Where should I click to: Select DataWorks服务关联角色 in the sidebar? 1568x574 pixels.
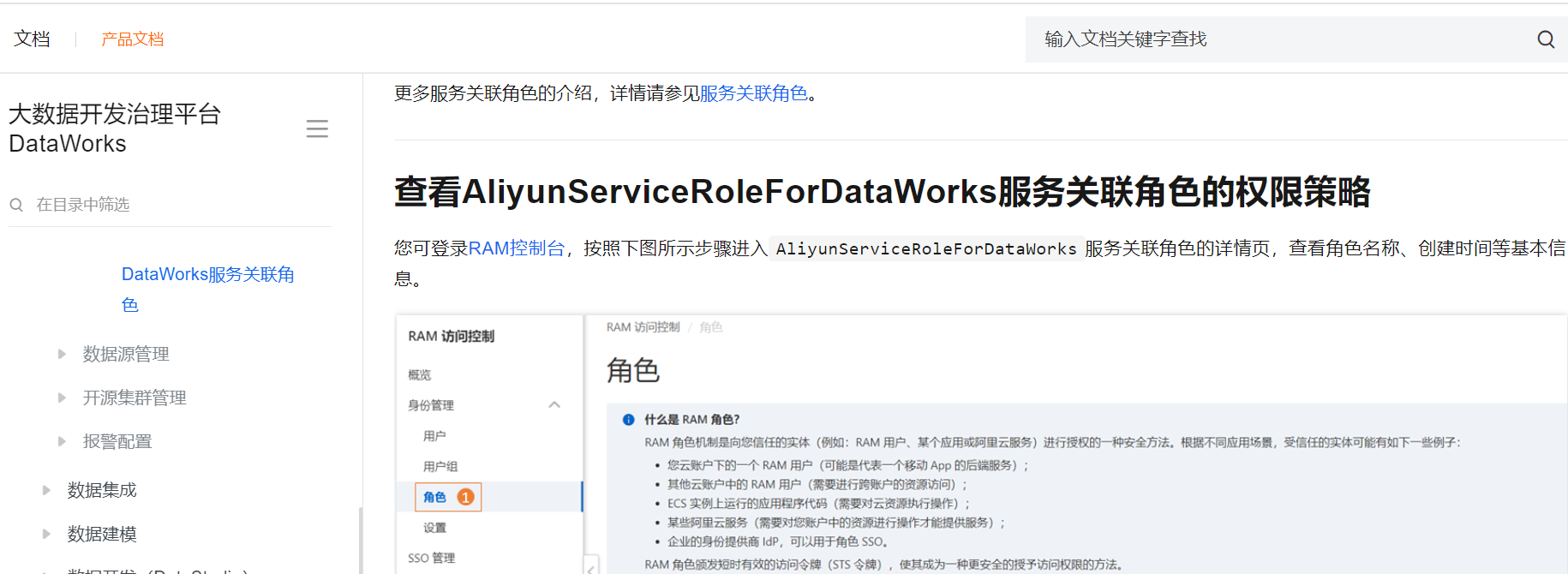click(x=208, y=290)
